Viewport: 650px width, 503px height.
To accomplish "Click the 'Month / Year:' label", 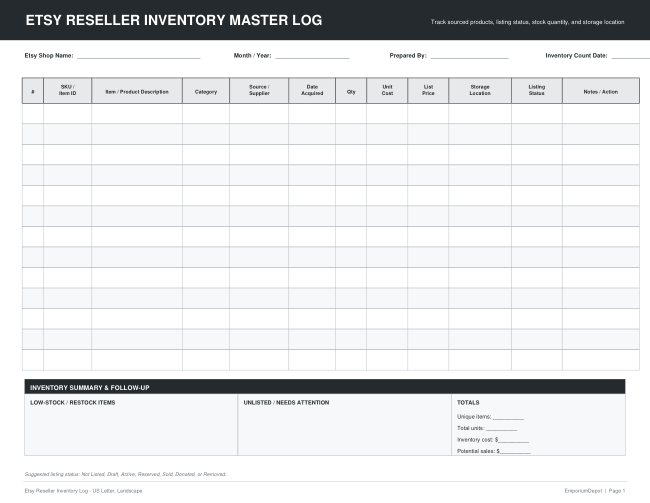I will pyautogui.click(x=252, y=56).
